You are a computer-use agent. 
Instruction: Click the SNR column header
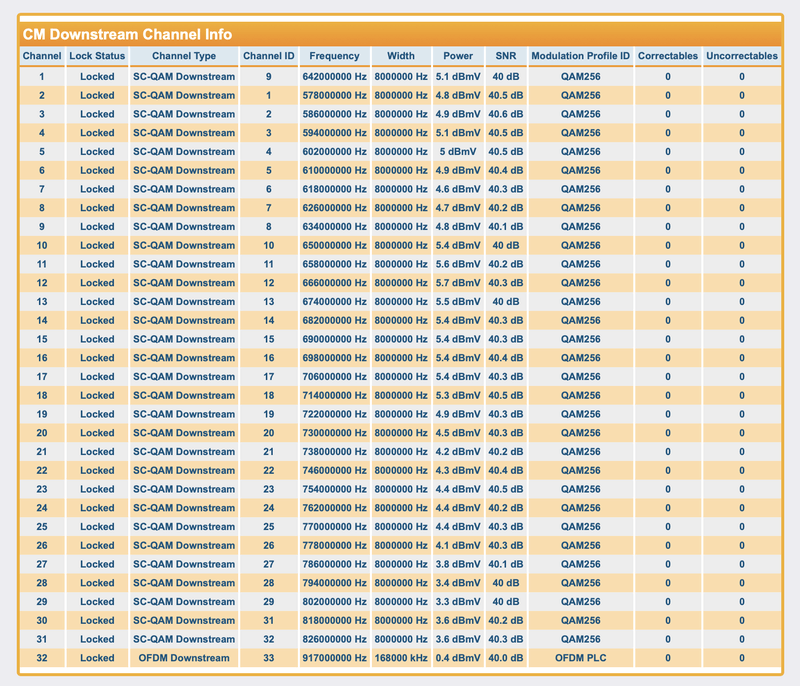point(506,56)
